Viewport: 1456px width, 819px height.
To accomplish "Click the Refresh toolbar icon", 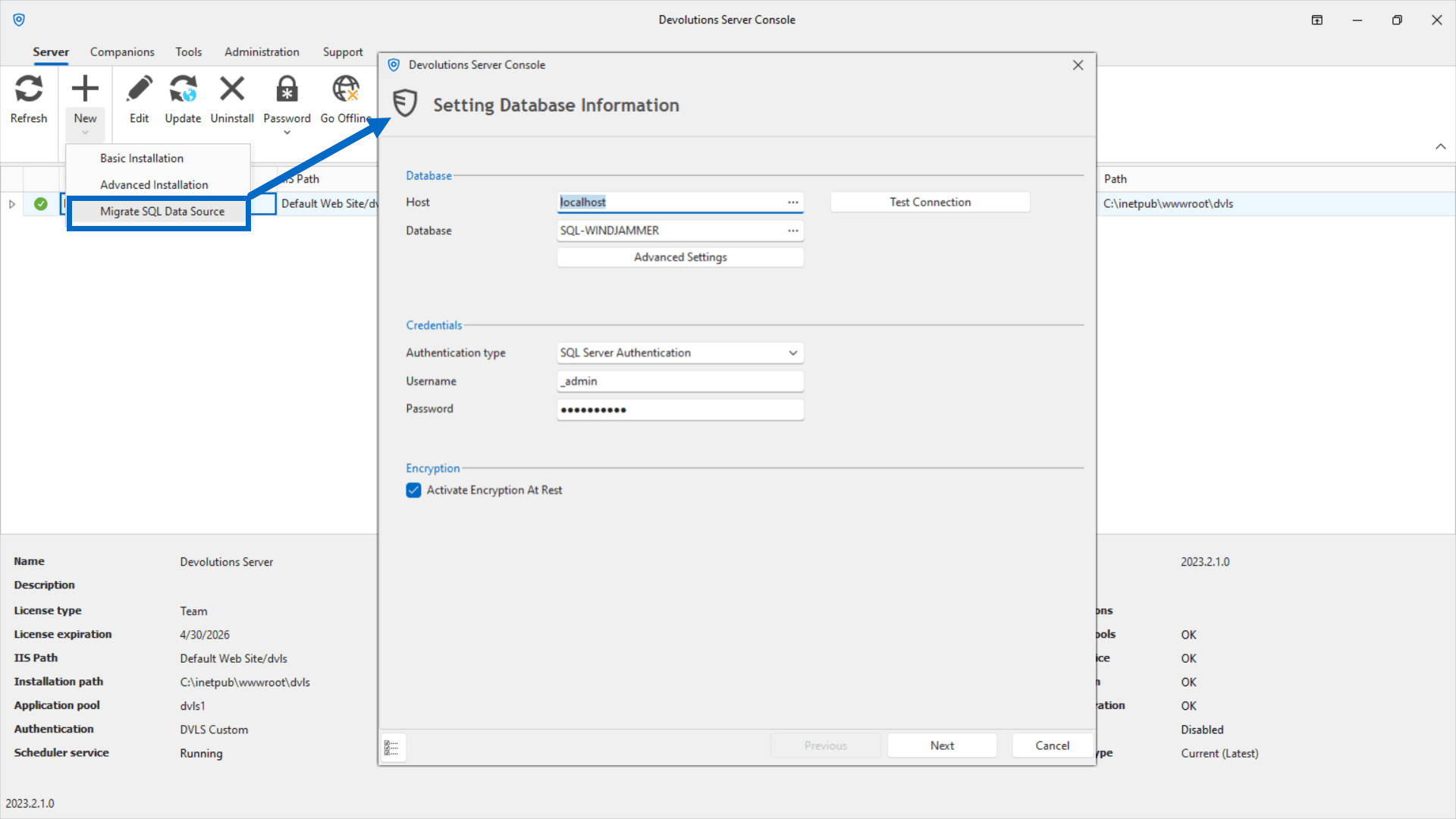I will point(29,90).
